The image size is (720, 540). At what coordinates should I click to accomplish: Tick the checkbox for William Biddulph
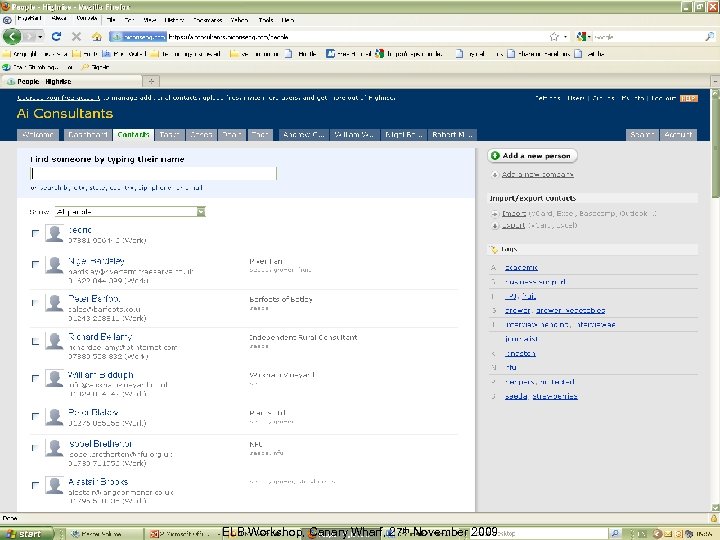coord(35,378)
